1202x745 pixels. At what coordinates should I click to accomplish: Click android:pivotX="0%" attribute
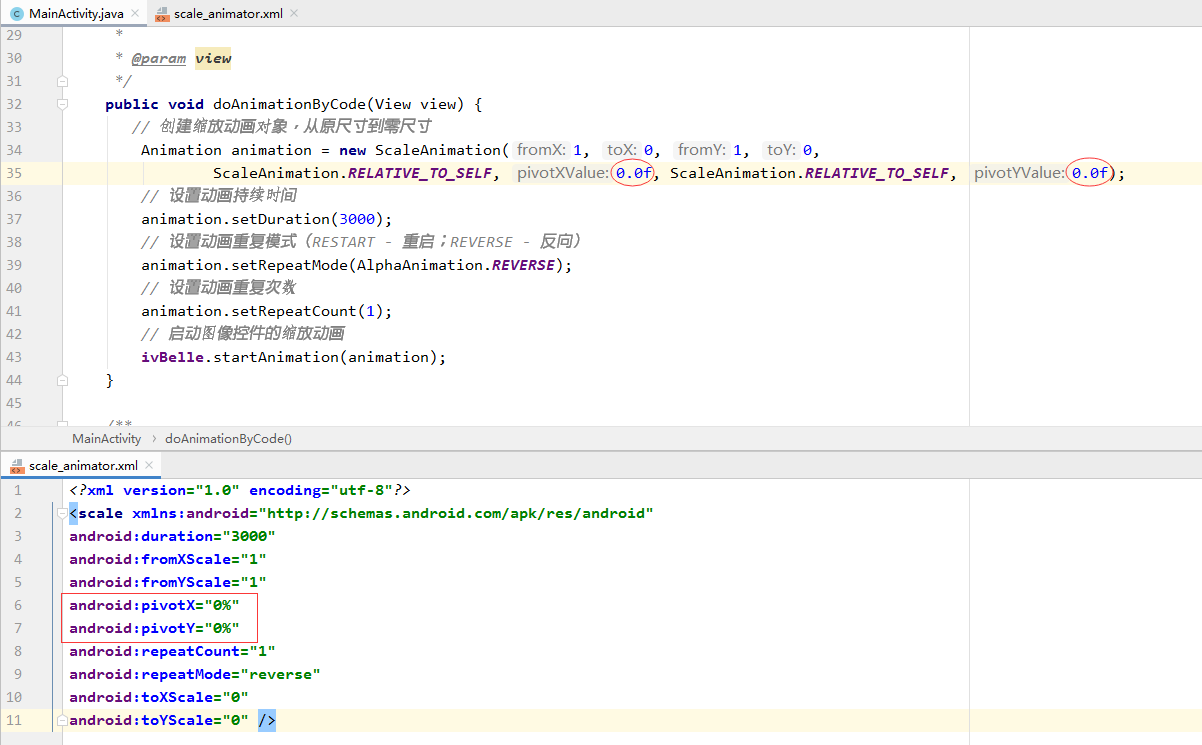(x=154, y=605)
